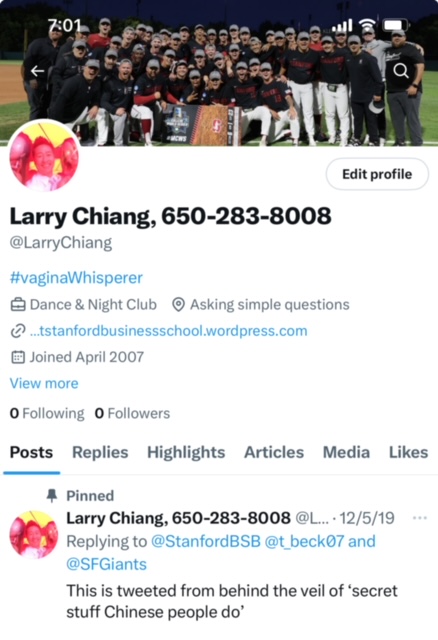
Task: Tap the calendar icon beside Joined April 2007
Action: [x=18, y=357]
